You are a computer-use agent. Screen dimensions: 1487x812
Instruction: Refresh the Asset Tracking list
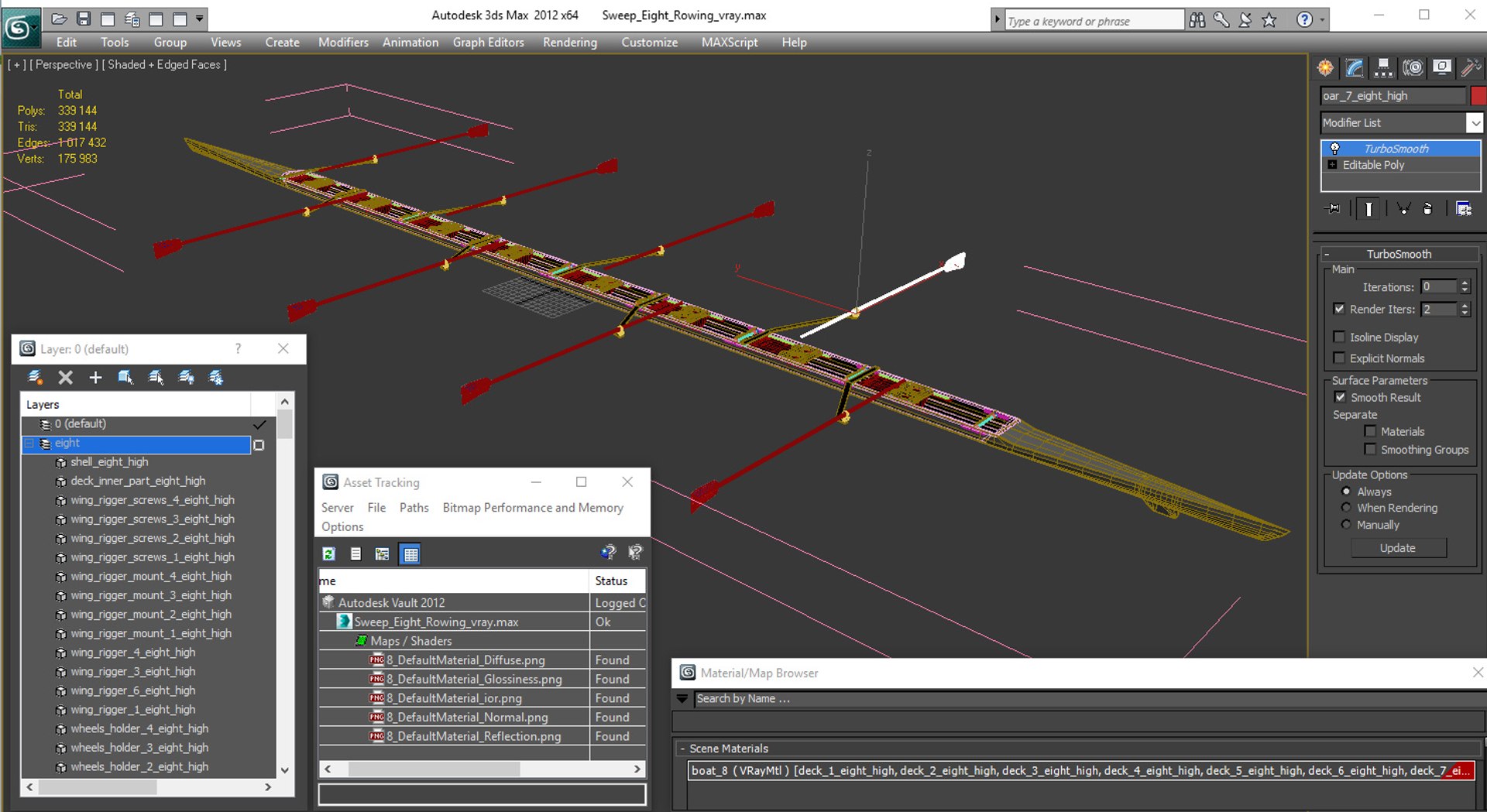click(329, 553)
